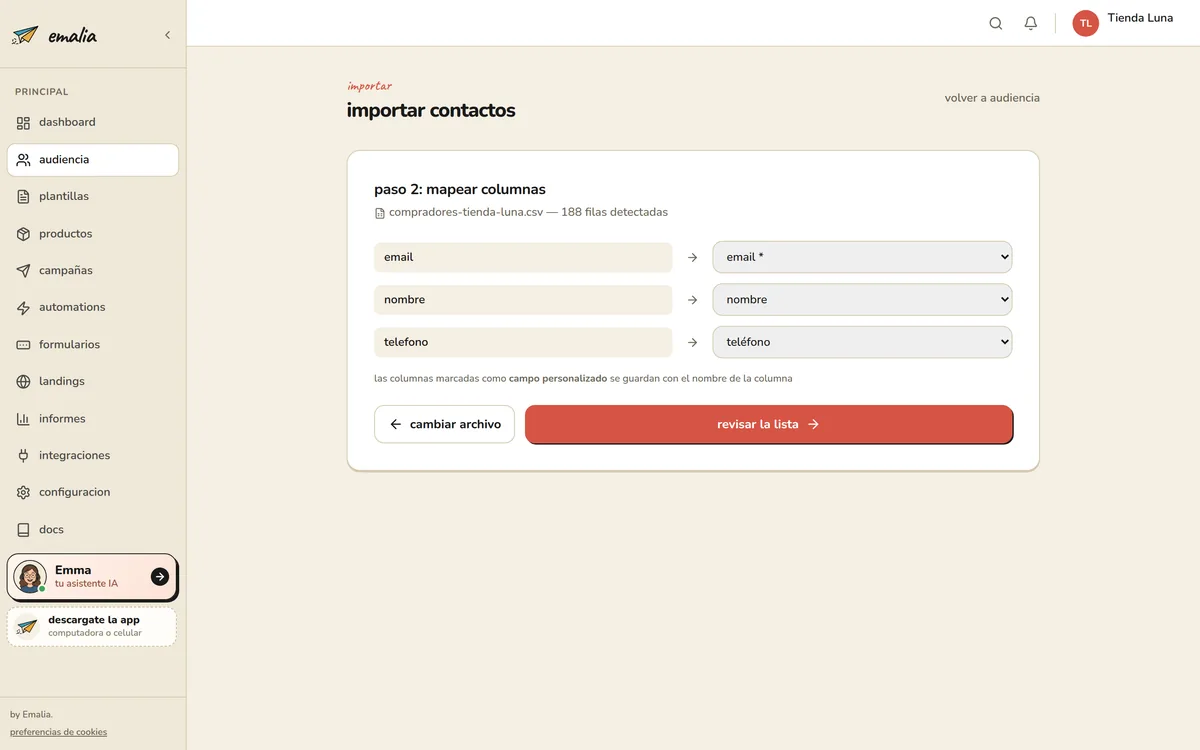Screen dimensions: 1200x750
Task: Open the teléfono mapping dropdown
Action: 862,342
